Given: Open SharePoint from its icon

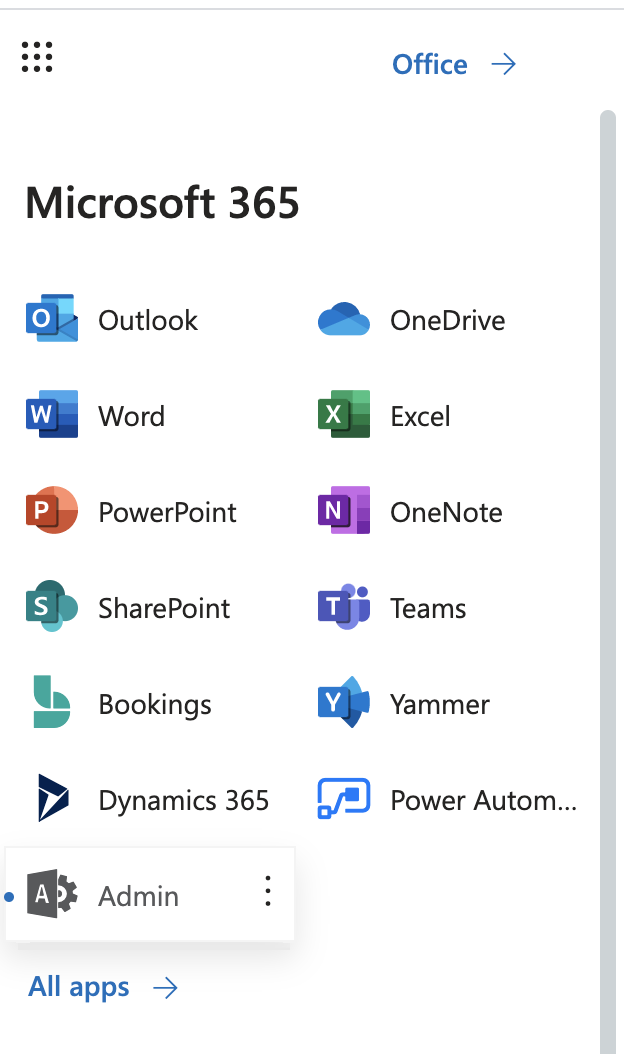Looking at the screenshot, I should (x=51, y=608).
